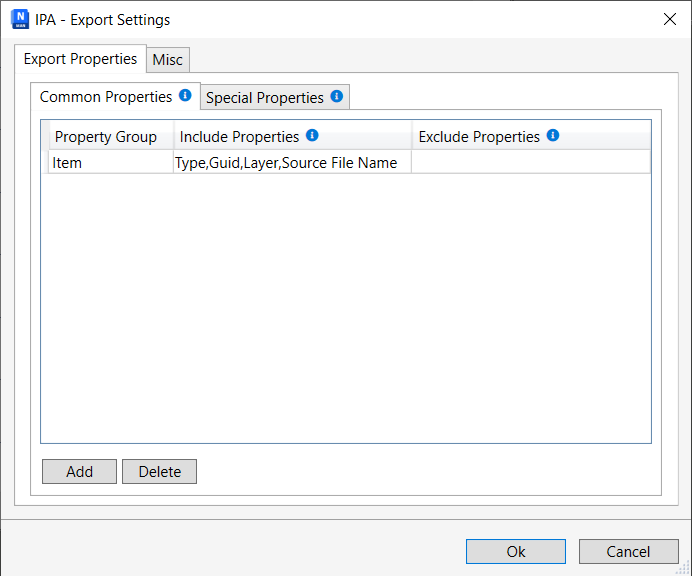
Task: Select the Common Properties tab
Action: click(106, 97)
